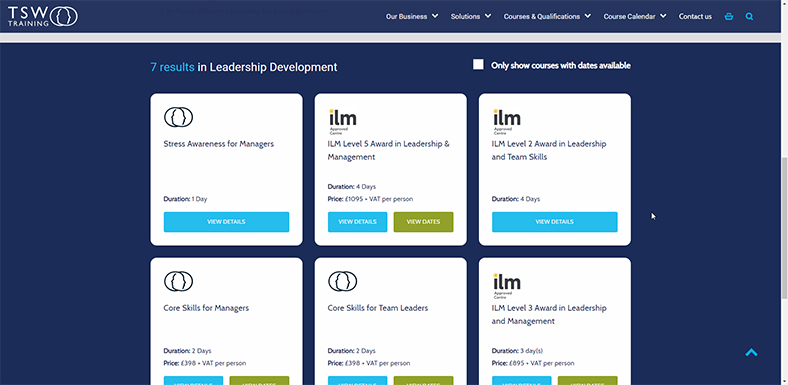This screenshot has height=385, width=788.
Task: Click the TSW Training logo
Action: pyautogui.click(x=43, y=16)
